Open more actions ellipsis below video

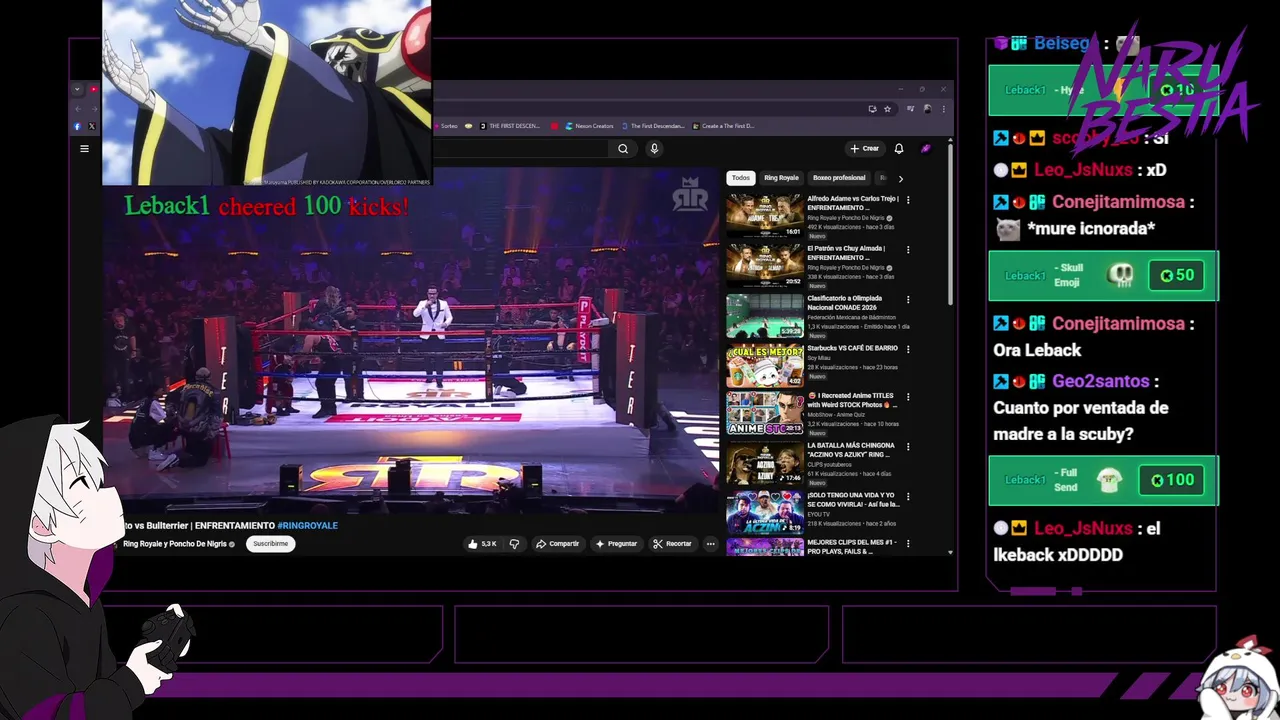[x=710, y=544]
